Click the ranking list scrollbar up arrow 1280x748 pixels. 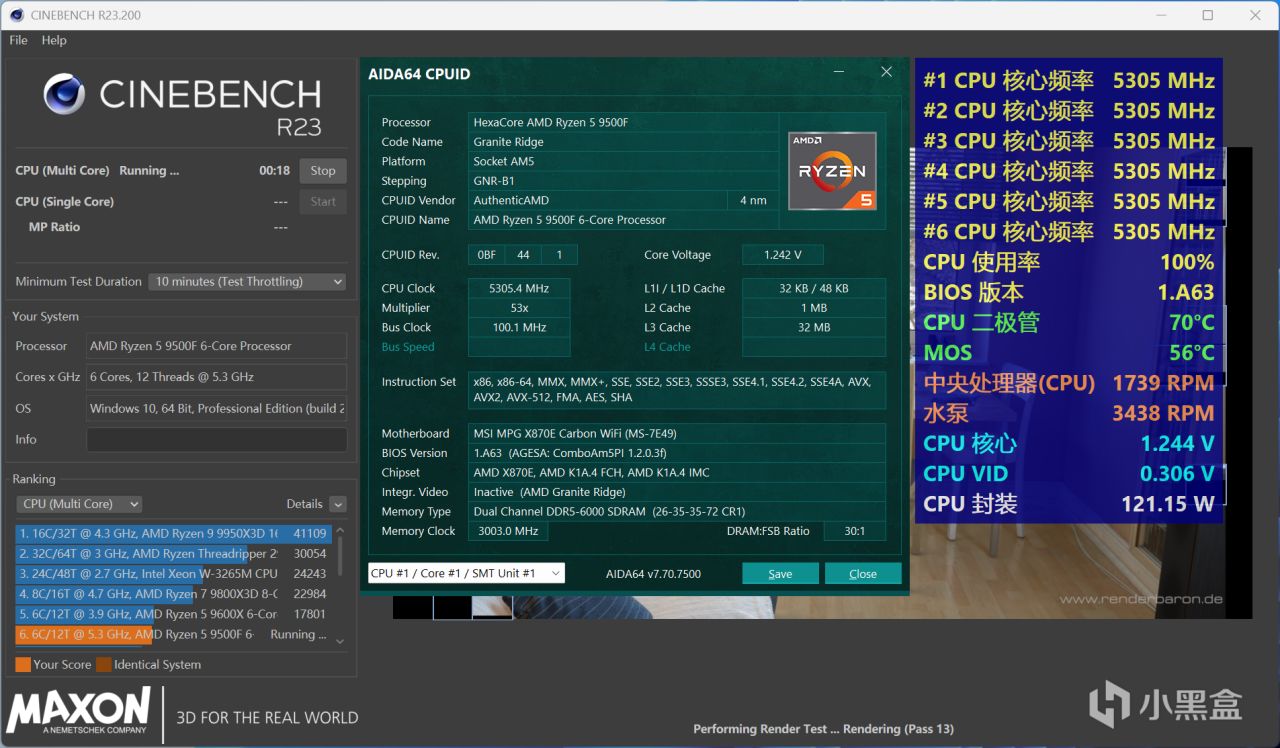[x=340, y=530]
